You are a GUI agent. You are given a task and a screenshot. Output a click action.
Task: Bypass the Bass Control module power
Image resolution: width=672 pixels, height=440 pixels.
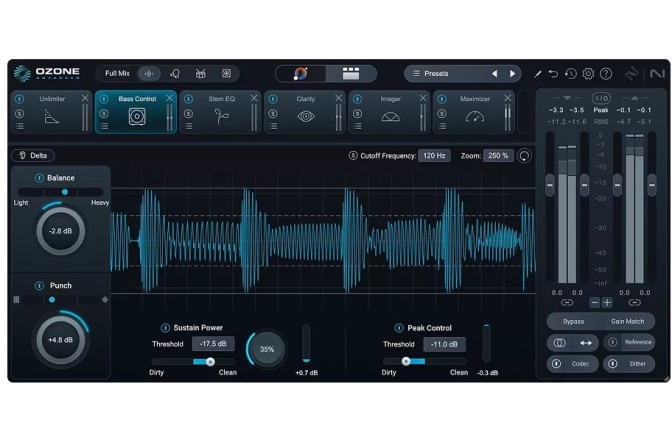104,99
